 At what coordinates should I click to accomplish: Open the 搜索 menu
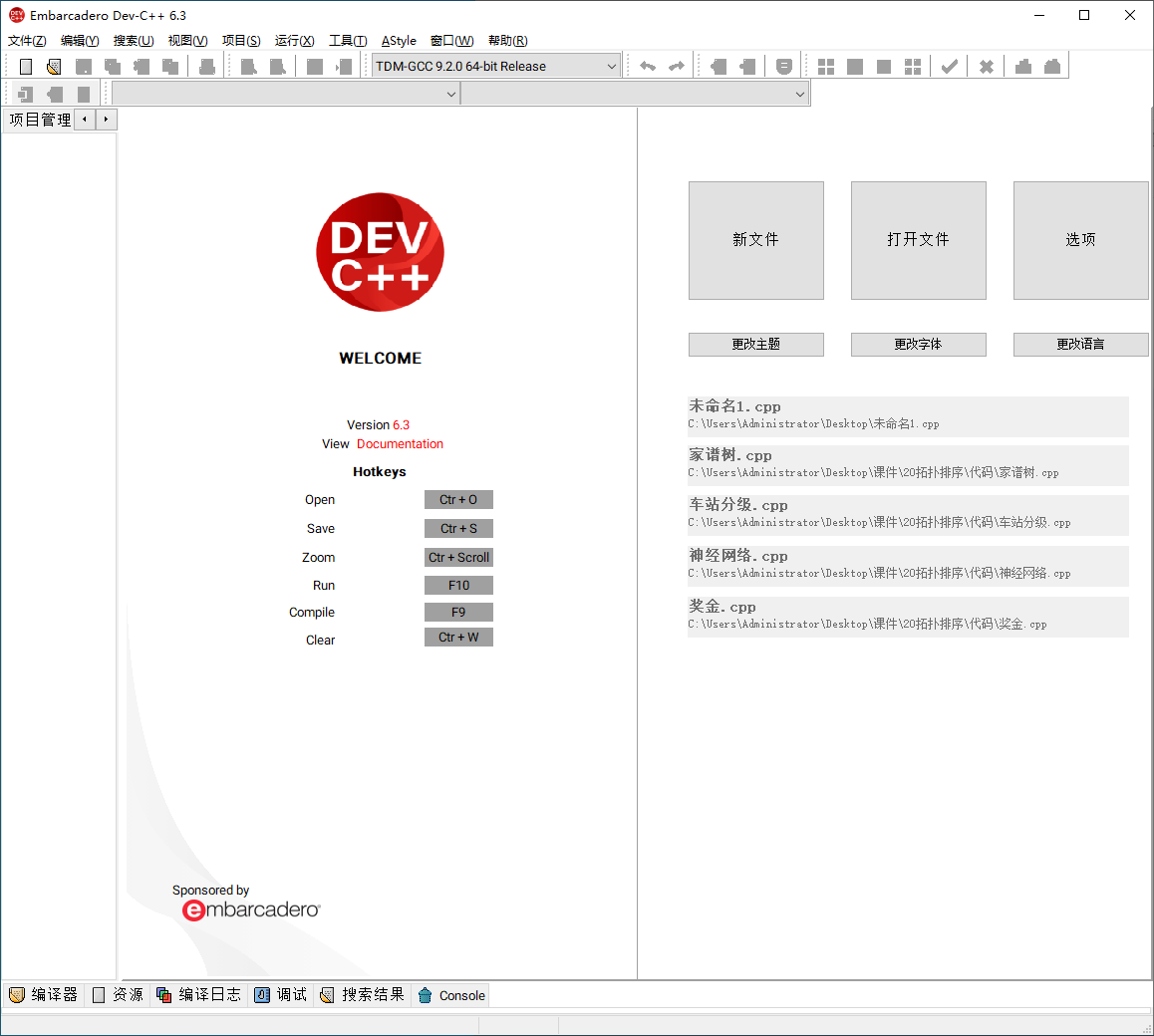[x=134, y=41]
